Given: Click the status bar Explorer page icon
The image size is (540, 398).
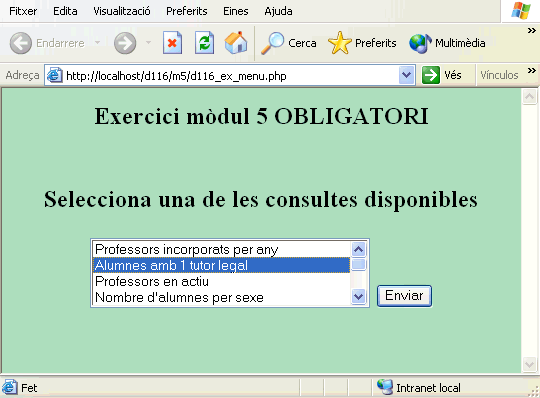Looking at the screenshot, I should point(10,387).
